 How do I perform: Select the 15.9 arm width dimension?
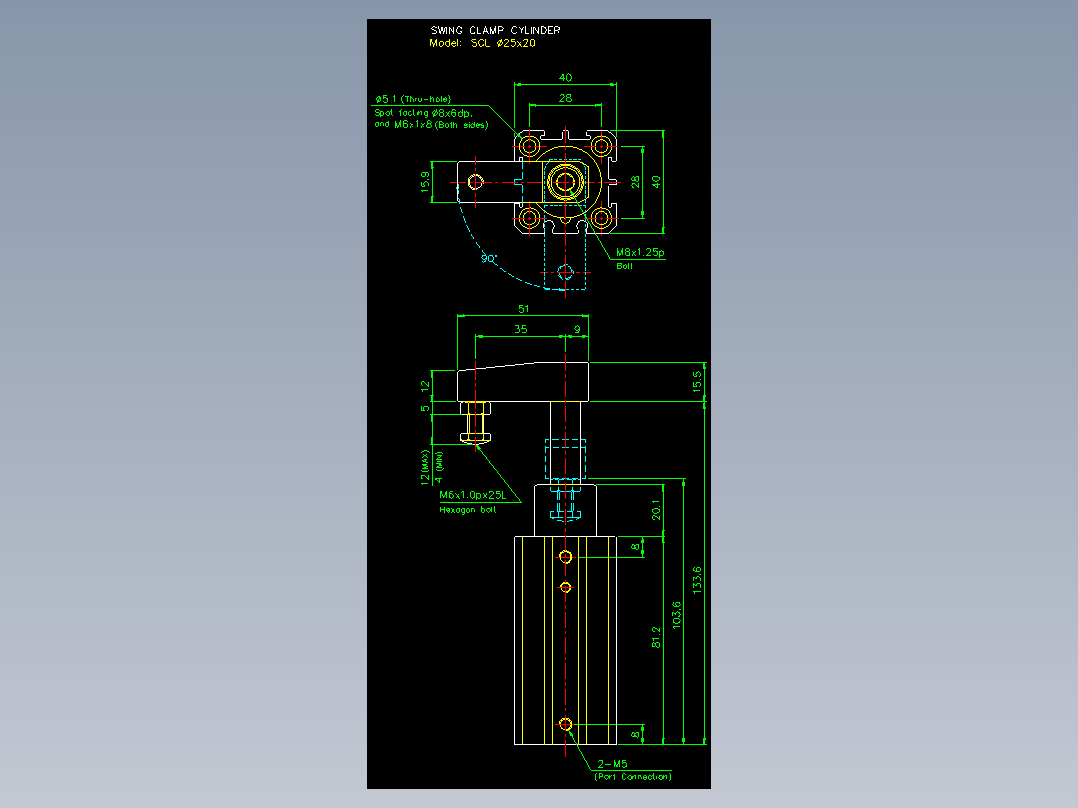[x=425, y=182]
